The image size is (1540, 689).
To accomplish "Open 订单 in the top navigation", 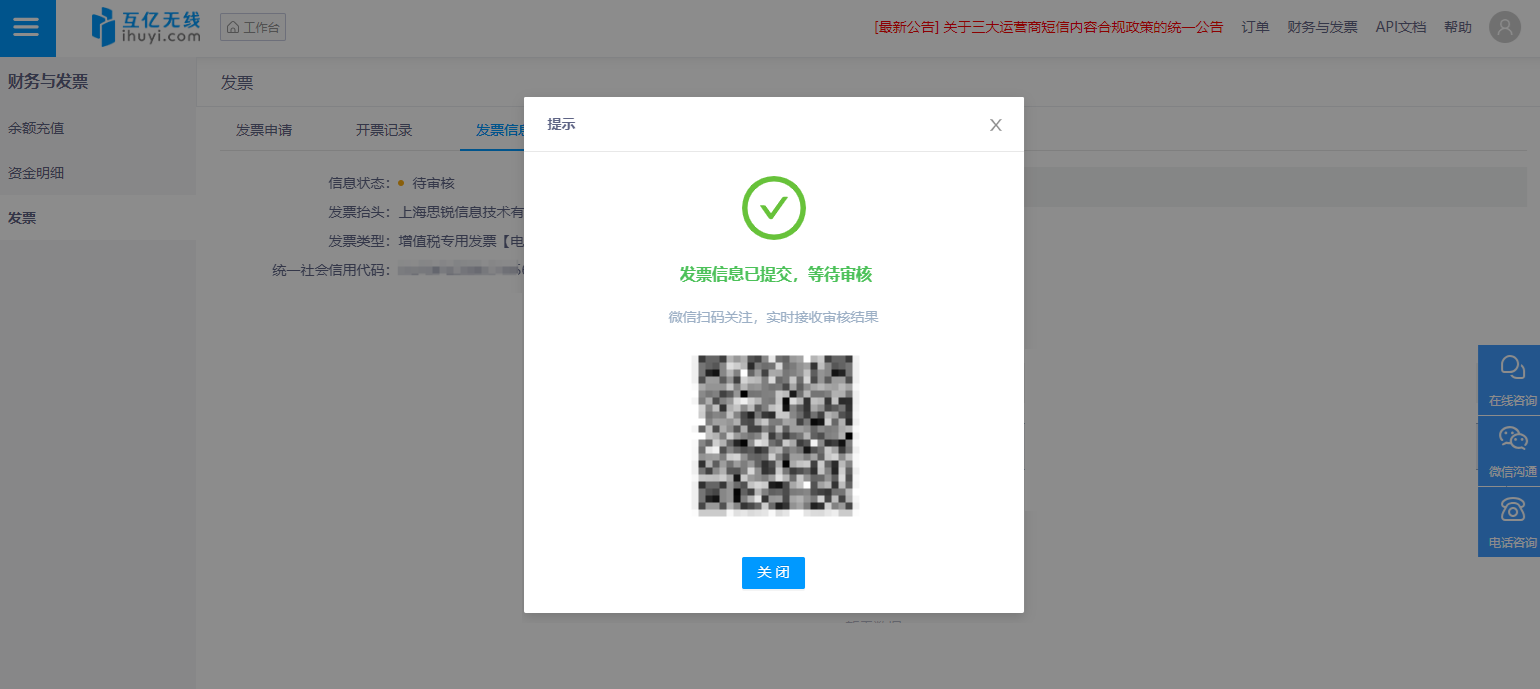I will [x=1255, y=27].
